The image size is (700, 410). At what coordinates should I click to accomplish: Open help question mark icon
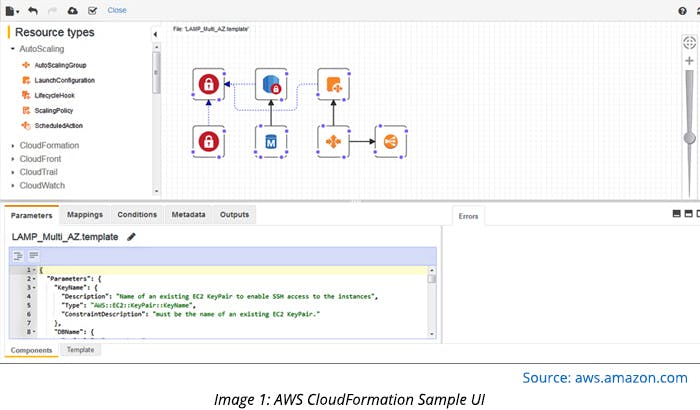[x=682, y=11]
